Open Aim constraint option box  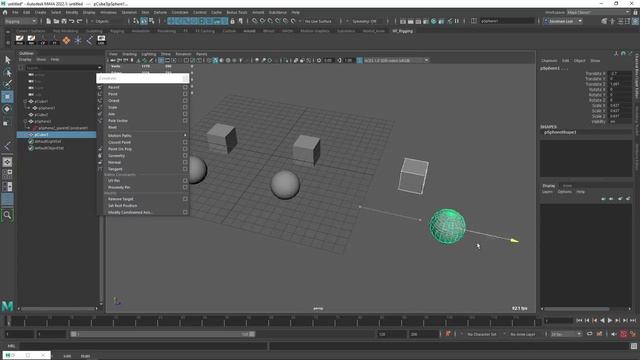185,114
